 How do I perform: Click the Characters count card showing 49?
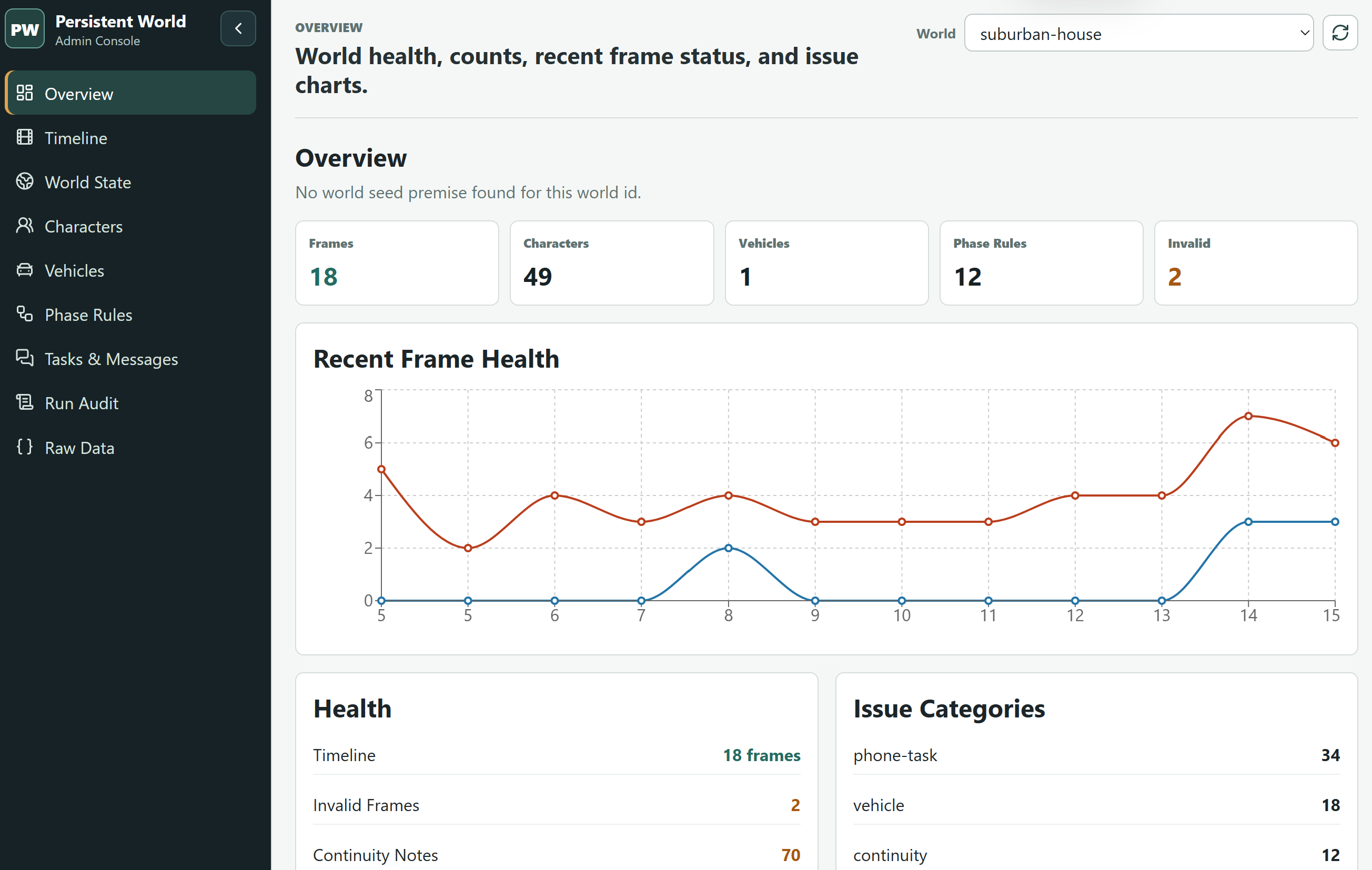pyautogui.click(x=611, y=262)
